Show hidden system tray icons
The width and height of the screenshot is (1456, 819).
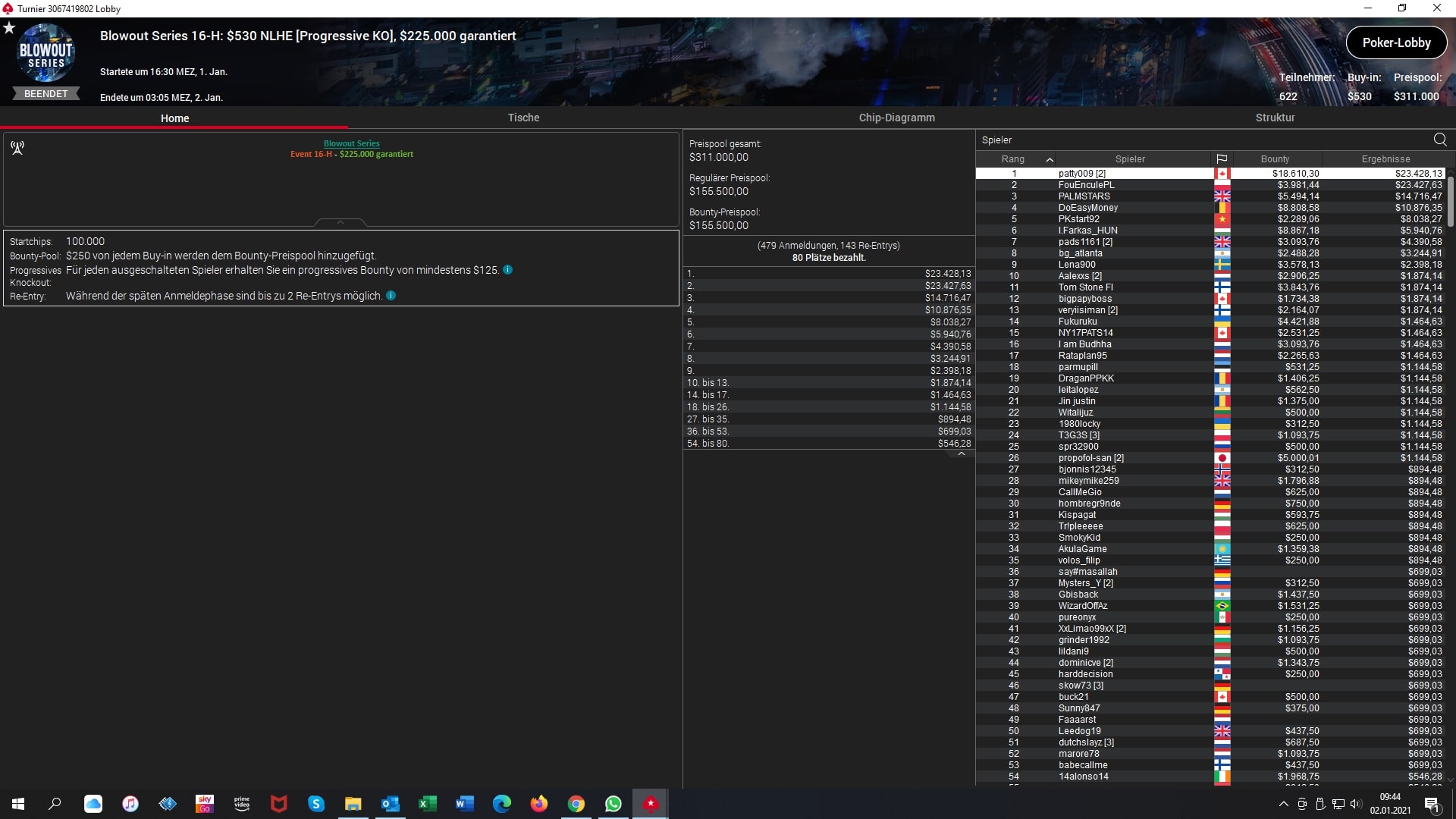tap(1283, 804)
